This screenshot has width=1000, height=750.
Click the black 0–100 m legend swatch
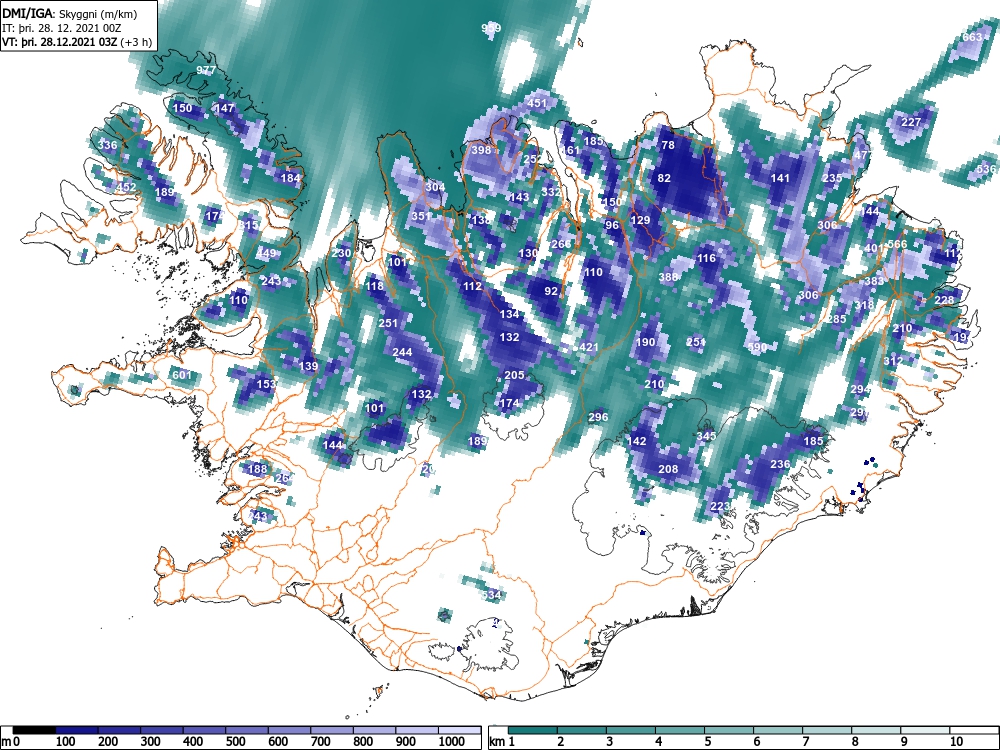coord(34,730)
